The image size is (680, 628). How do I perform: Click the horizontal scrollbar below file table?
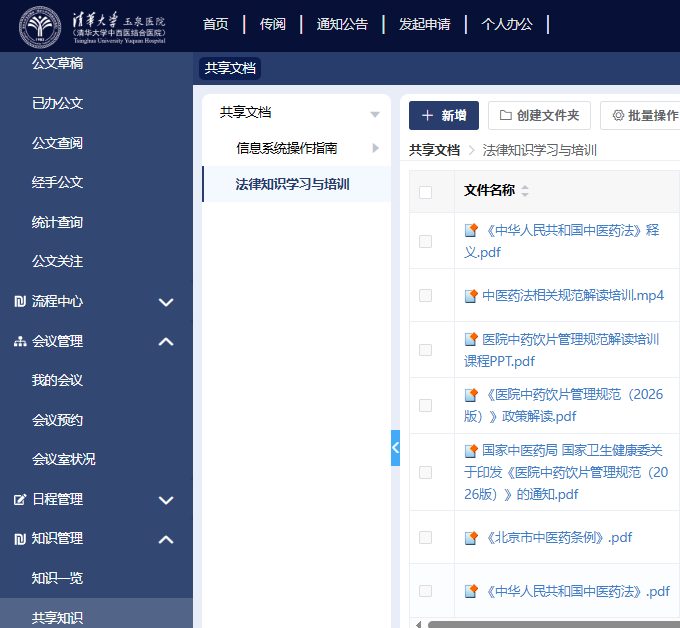pyautogui.click(x=553, y=625)
